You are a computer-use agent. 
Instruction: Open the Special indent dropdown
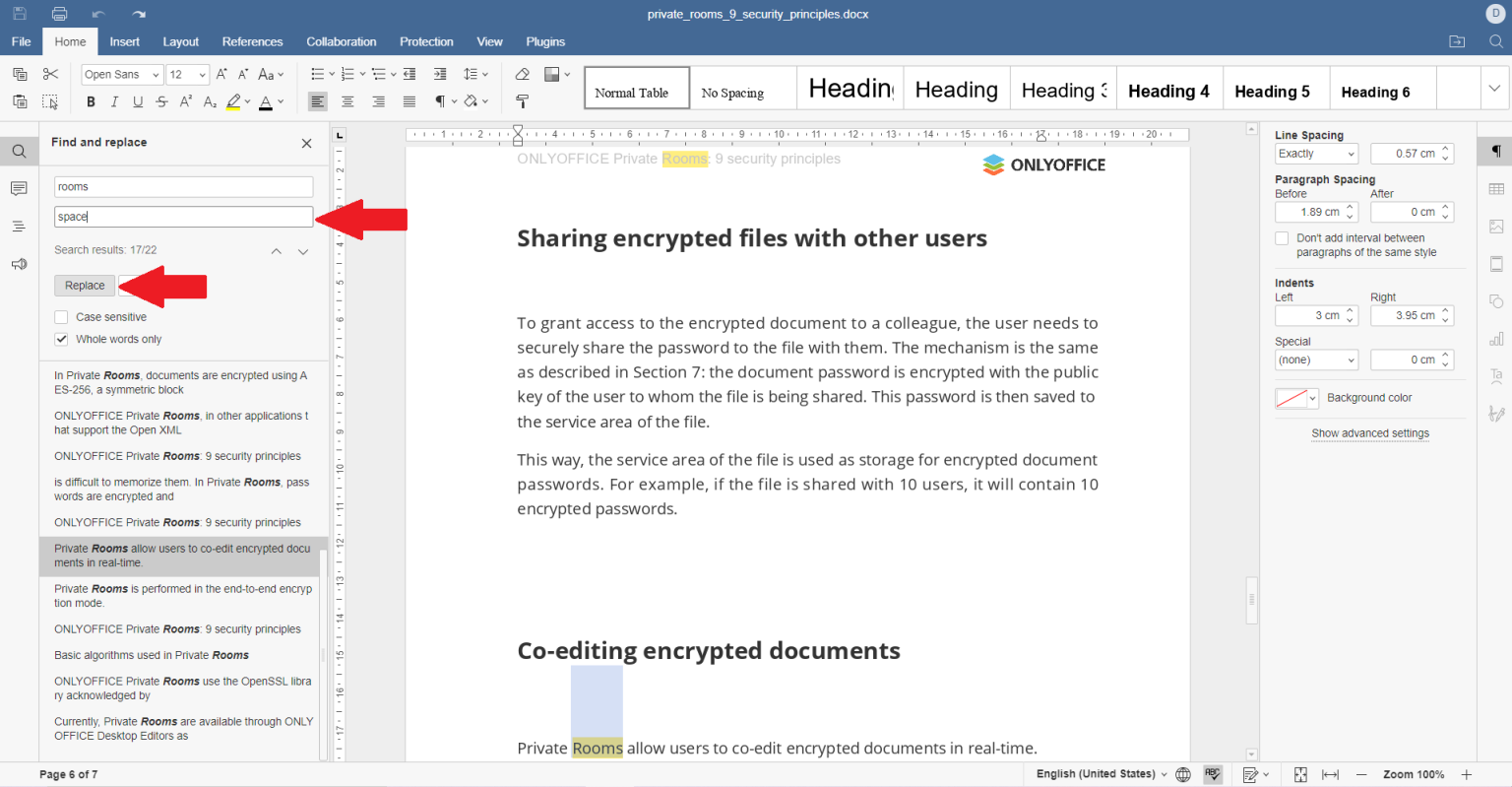[1316, 360]
